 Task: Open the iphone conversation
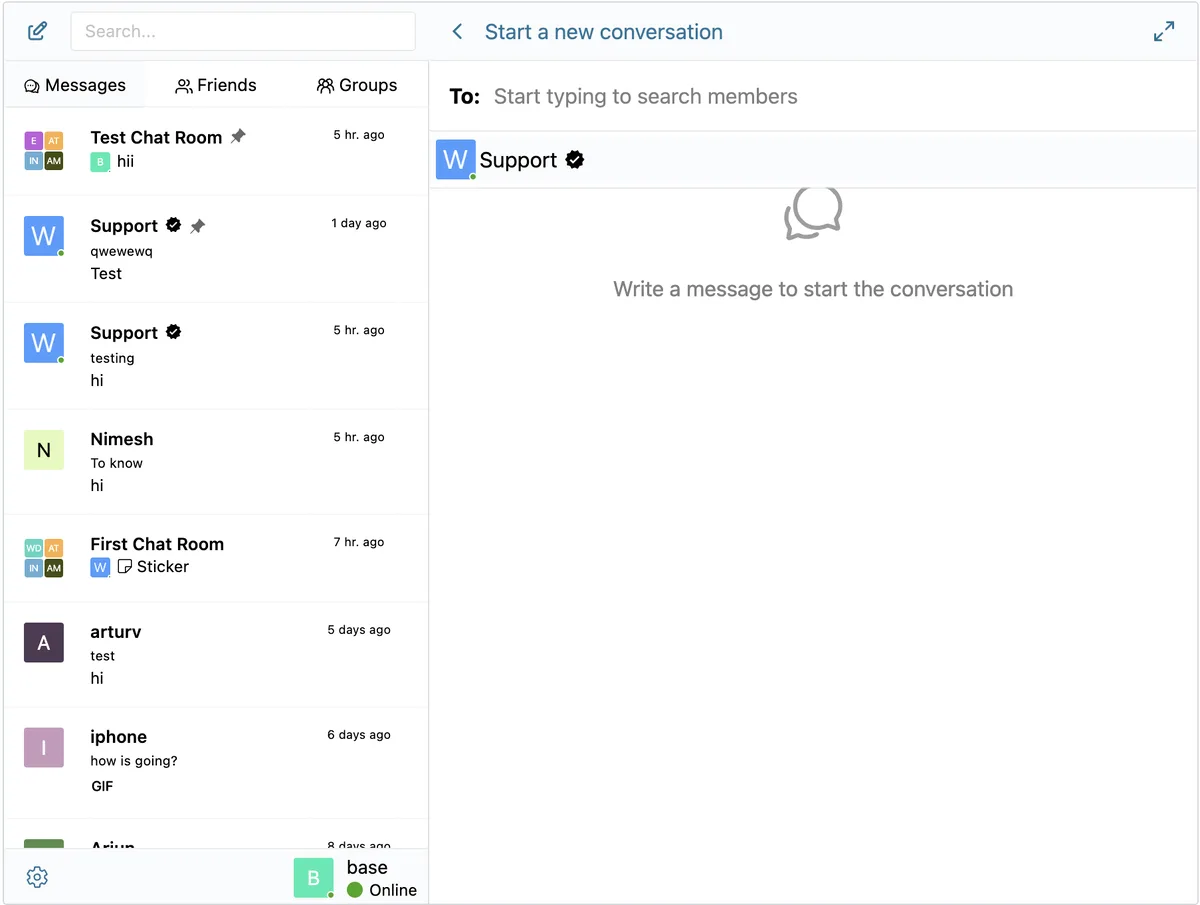pos(216,763)
